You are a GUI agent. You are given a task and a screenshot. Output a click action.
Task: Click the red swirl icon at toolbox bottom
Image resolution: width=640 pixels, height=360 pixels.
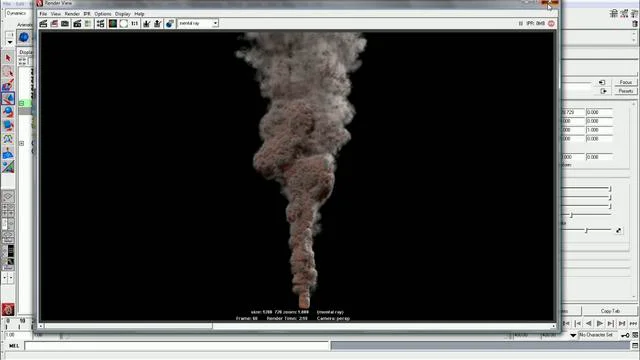point(8,309)
